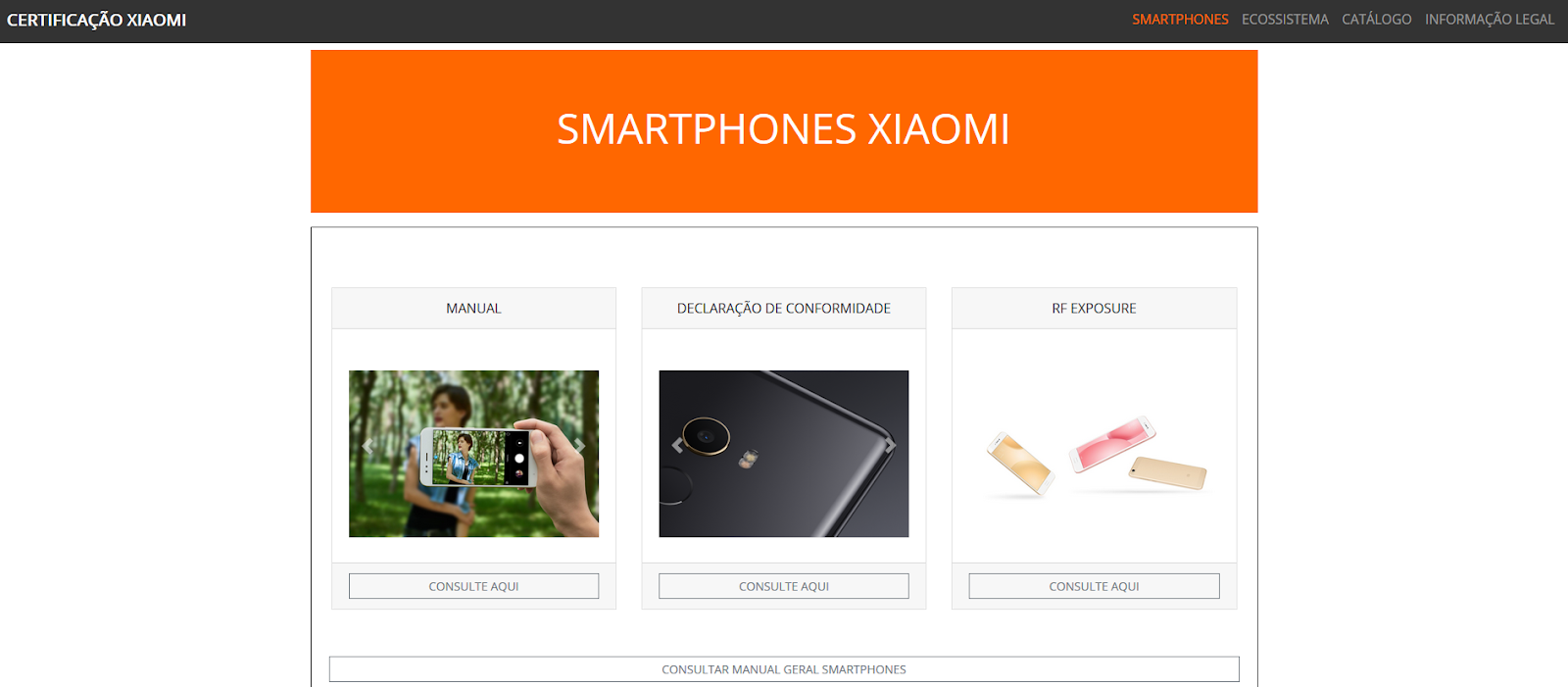Click the Smartphones Xiaomi orange banner

[784, 131]
